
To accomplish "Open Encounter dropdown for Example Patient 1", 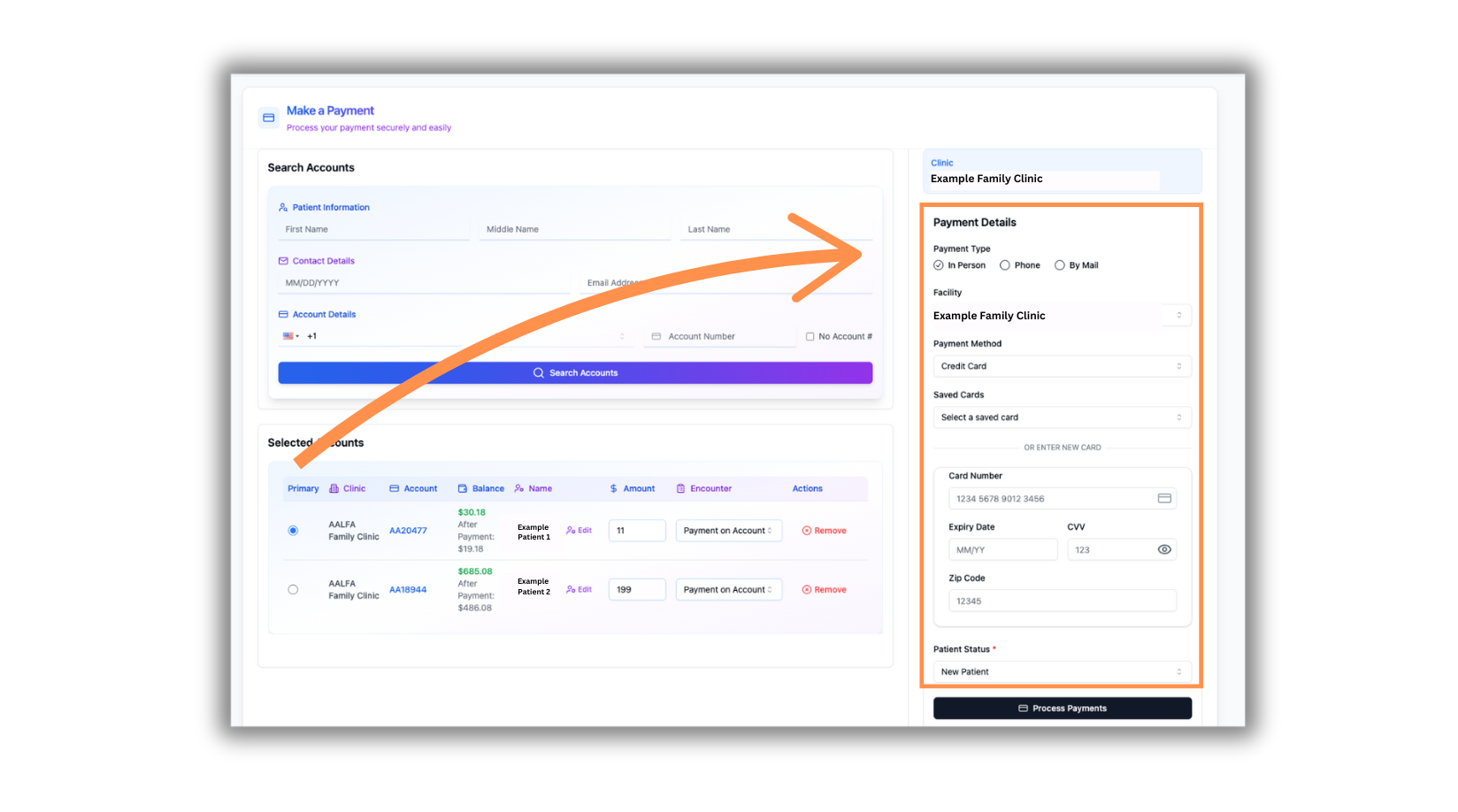I will (729, 531).
